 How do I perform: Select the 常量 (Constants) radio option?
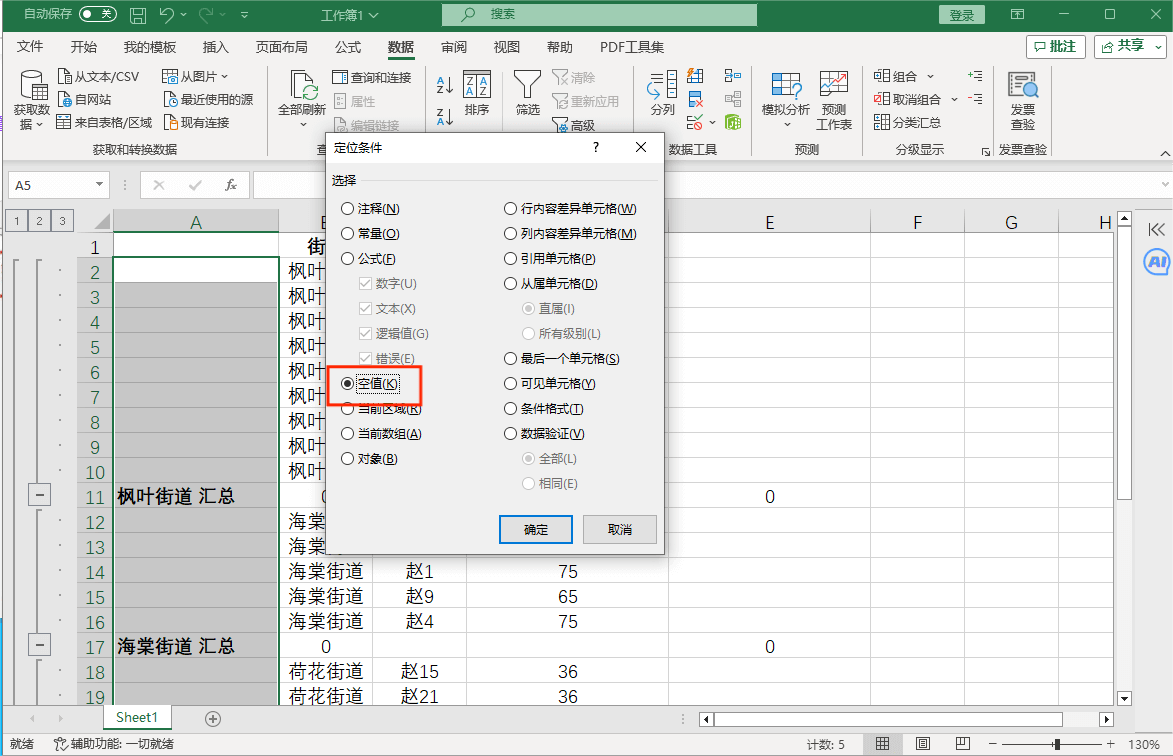point(347,234)
